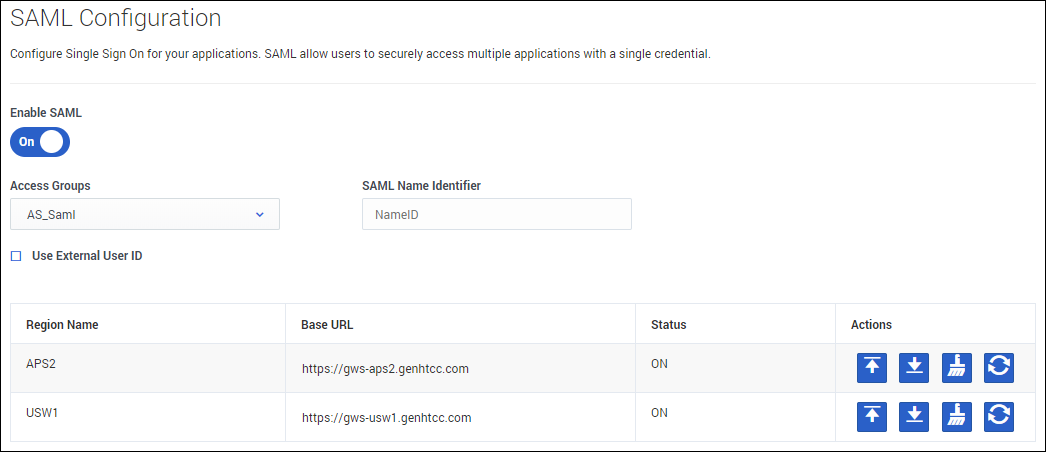The image size is (1046, 452).
Task: Select the USW1 region name cell
Action: click(x=42, y=413)
